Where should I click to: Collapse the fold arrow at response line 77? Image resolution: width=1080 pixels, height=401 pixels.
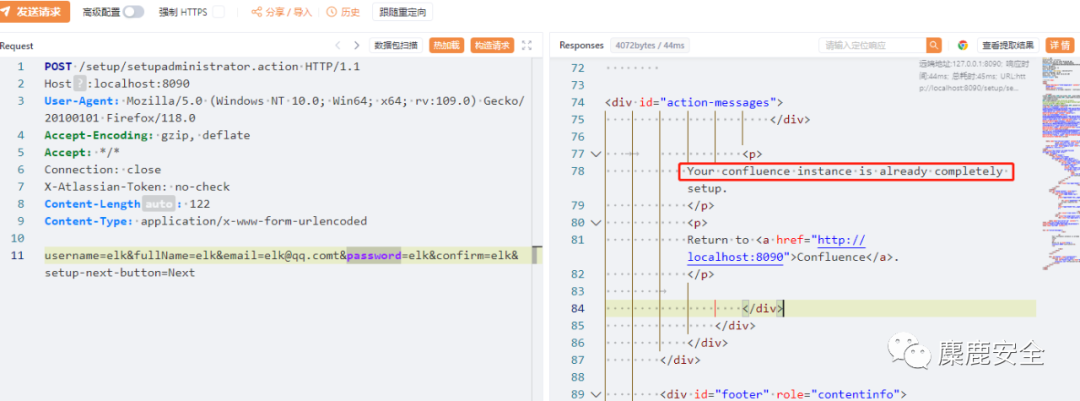click(x=596, y=154)
